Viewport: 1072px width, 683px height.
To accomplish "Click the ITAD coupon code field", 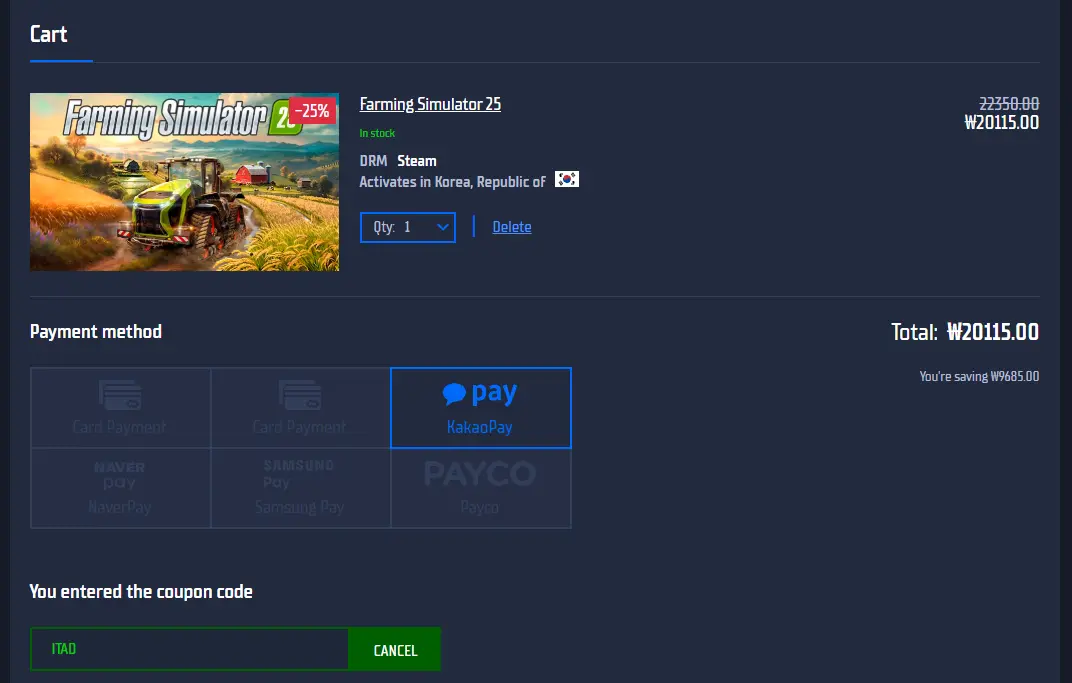I will point(189,649).
